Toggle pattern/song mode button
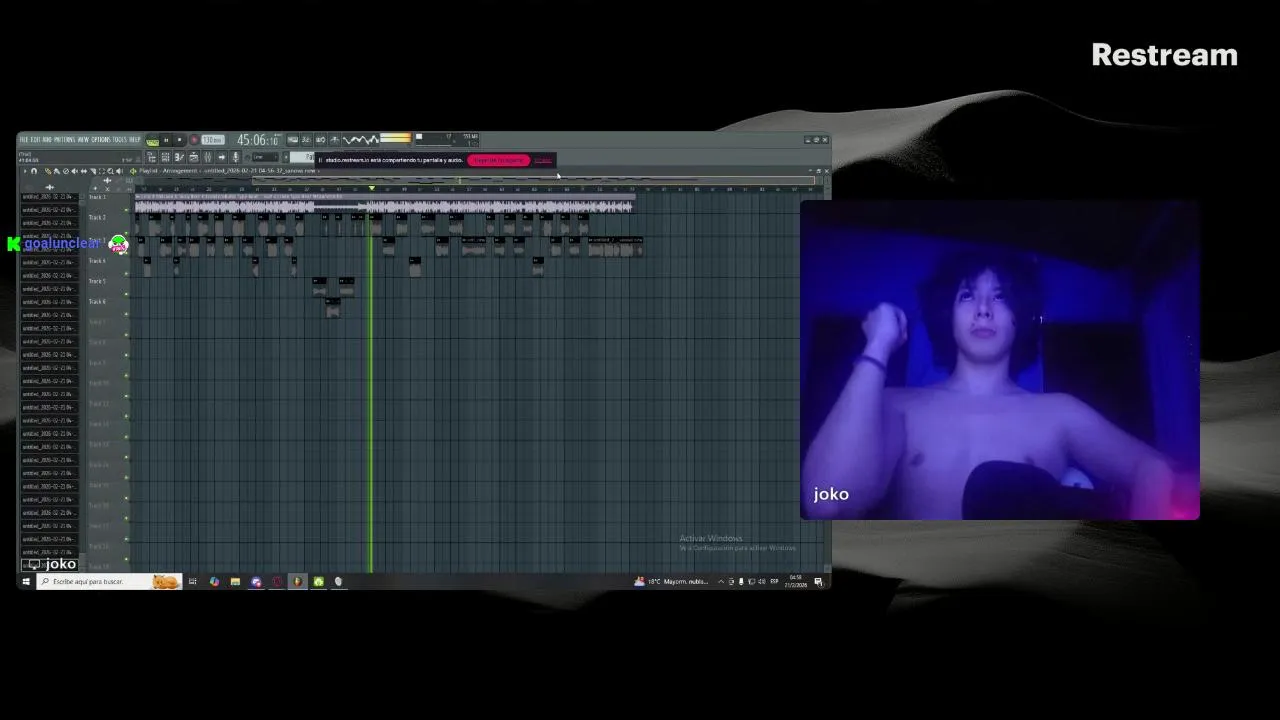The width and height of the screenshot is (1280, 720). click(152, 142)
